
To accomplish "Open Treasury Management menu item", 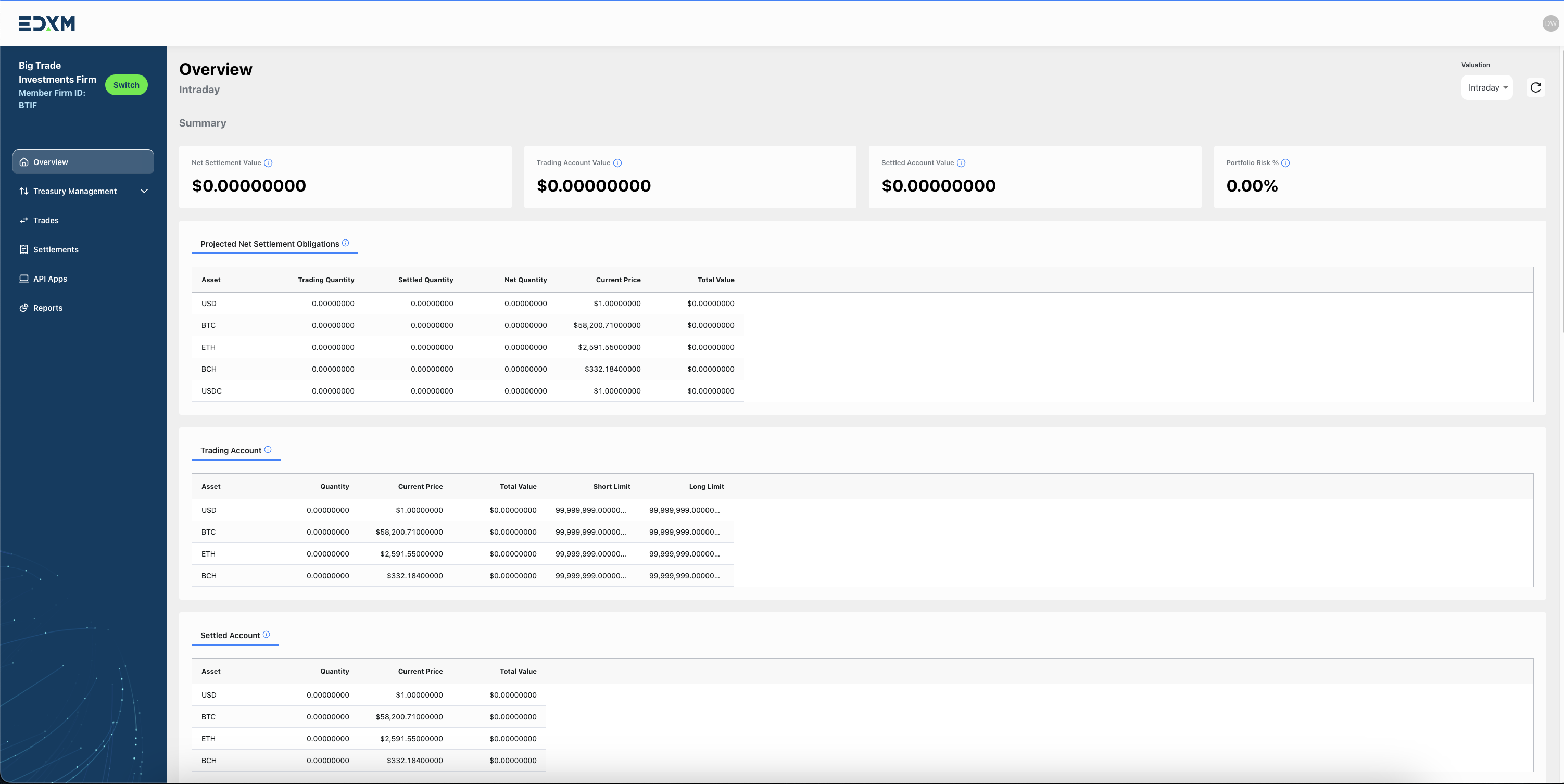I will (x=83, y=191).
